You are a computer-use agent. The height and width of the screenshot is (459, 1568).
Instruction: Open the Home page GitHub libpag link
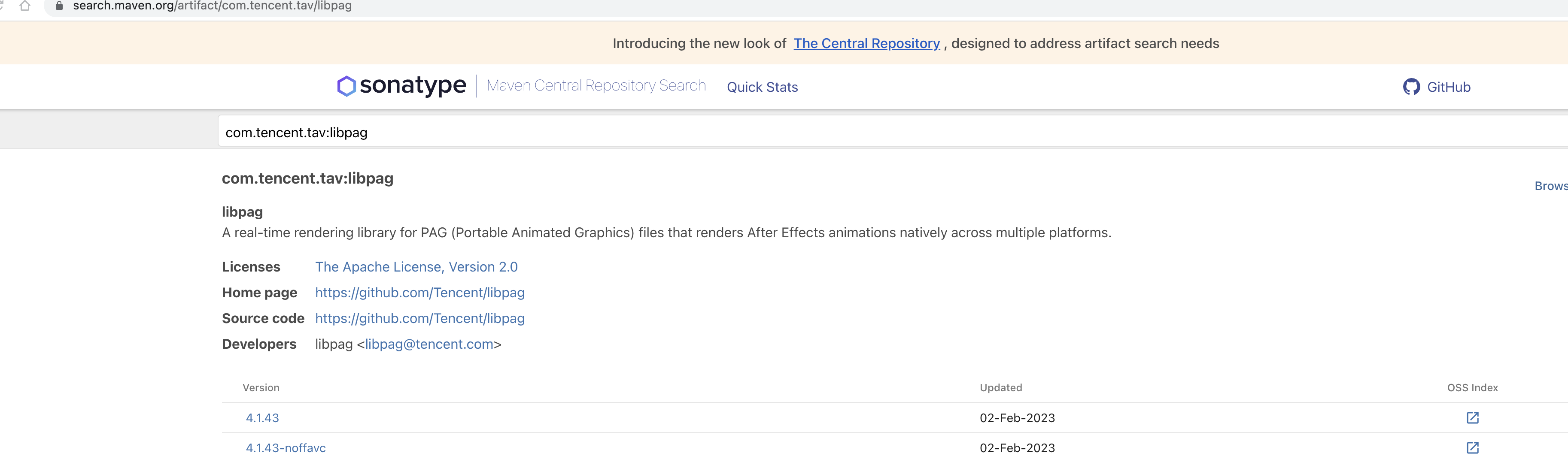coord(419,293)
